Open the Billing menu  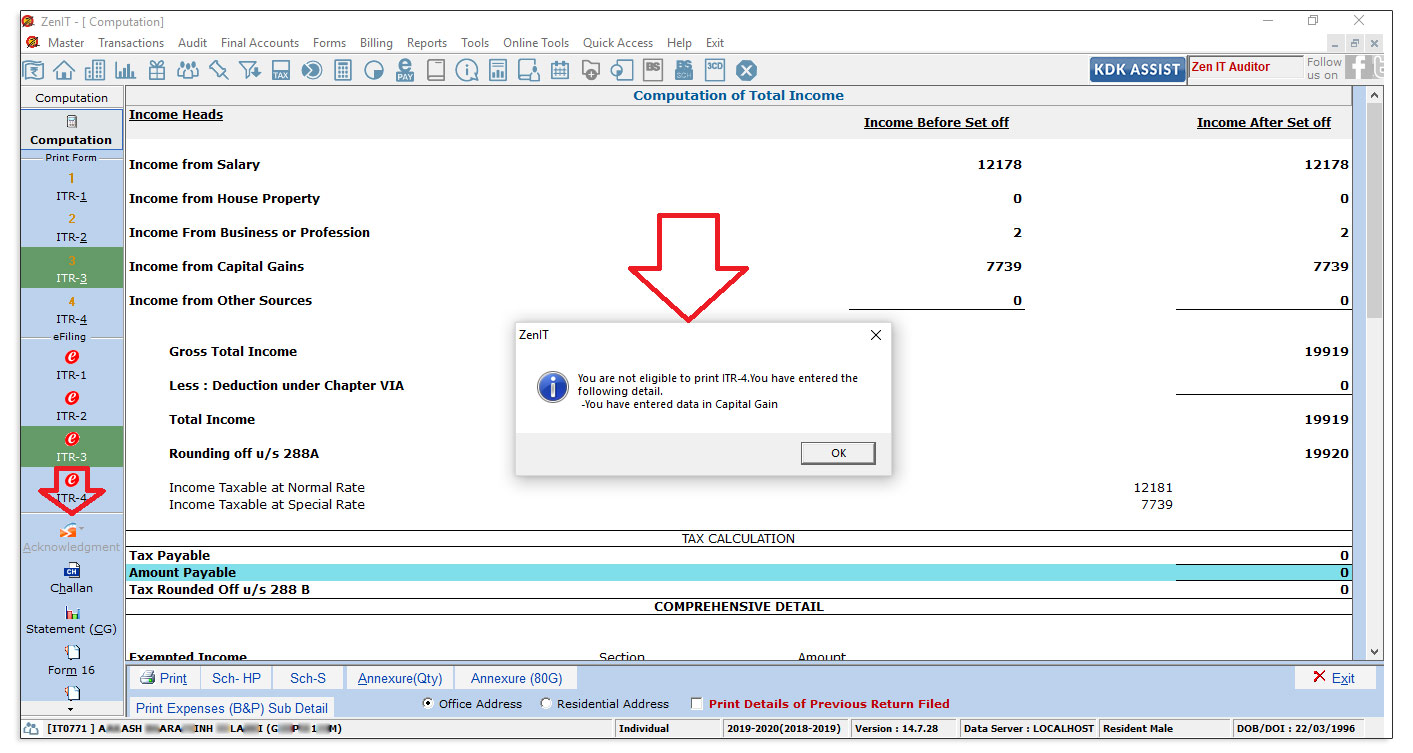click(x=376, y=43)
